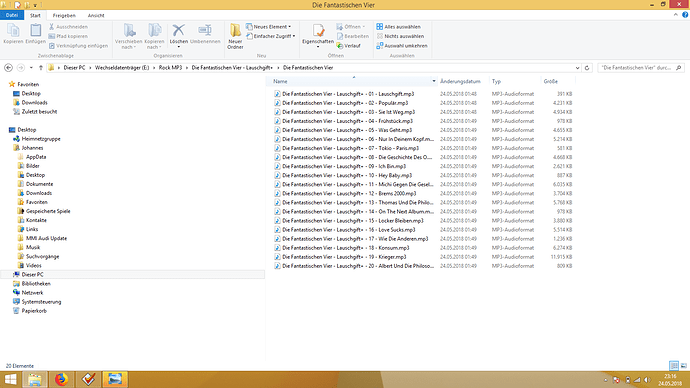Open the Datei menu tab

(12, 15)
